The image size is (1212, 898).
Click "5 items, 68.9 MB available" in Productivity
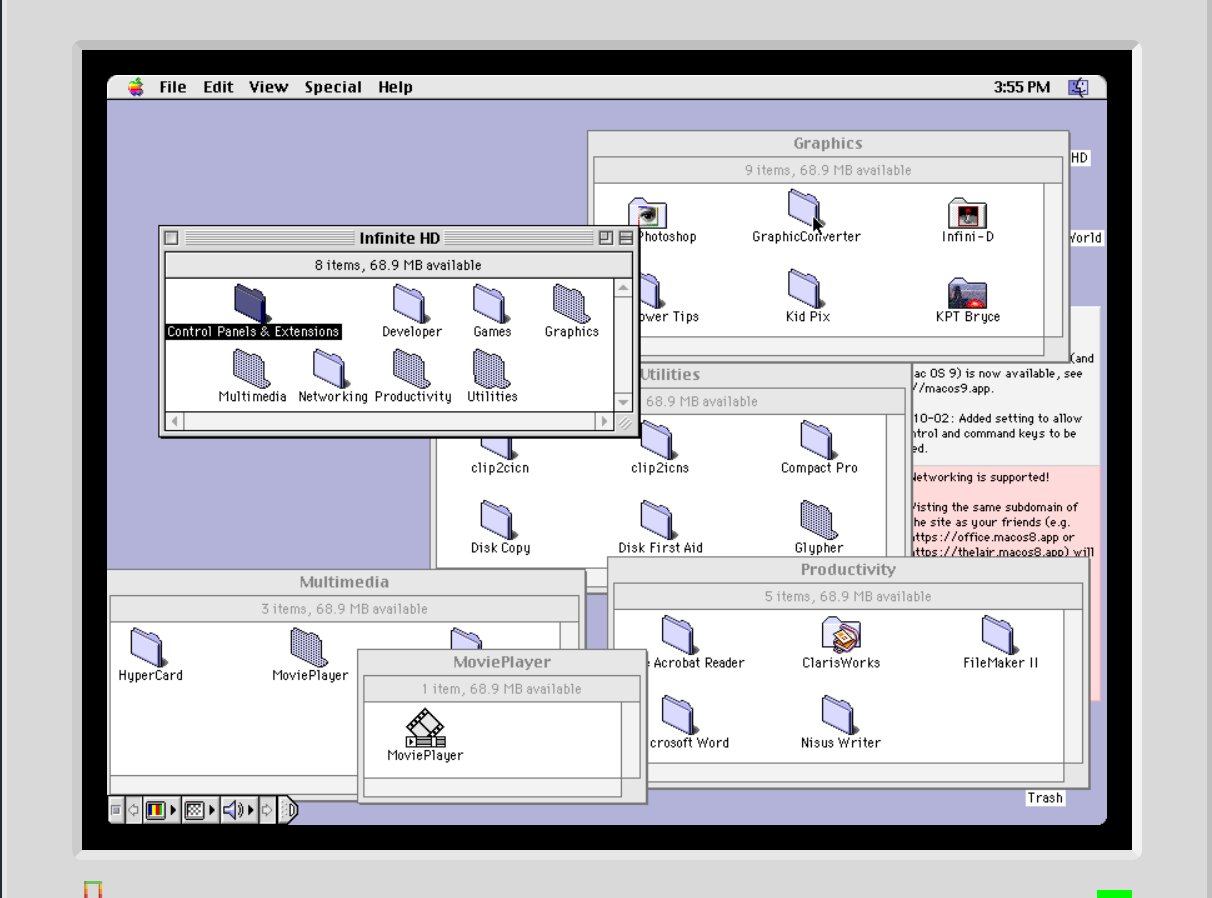(848, 596)
